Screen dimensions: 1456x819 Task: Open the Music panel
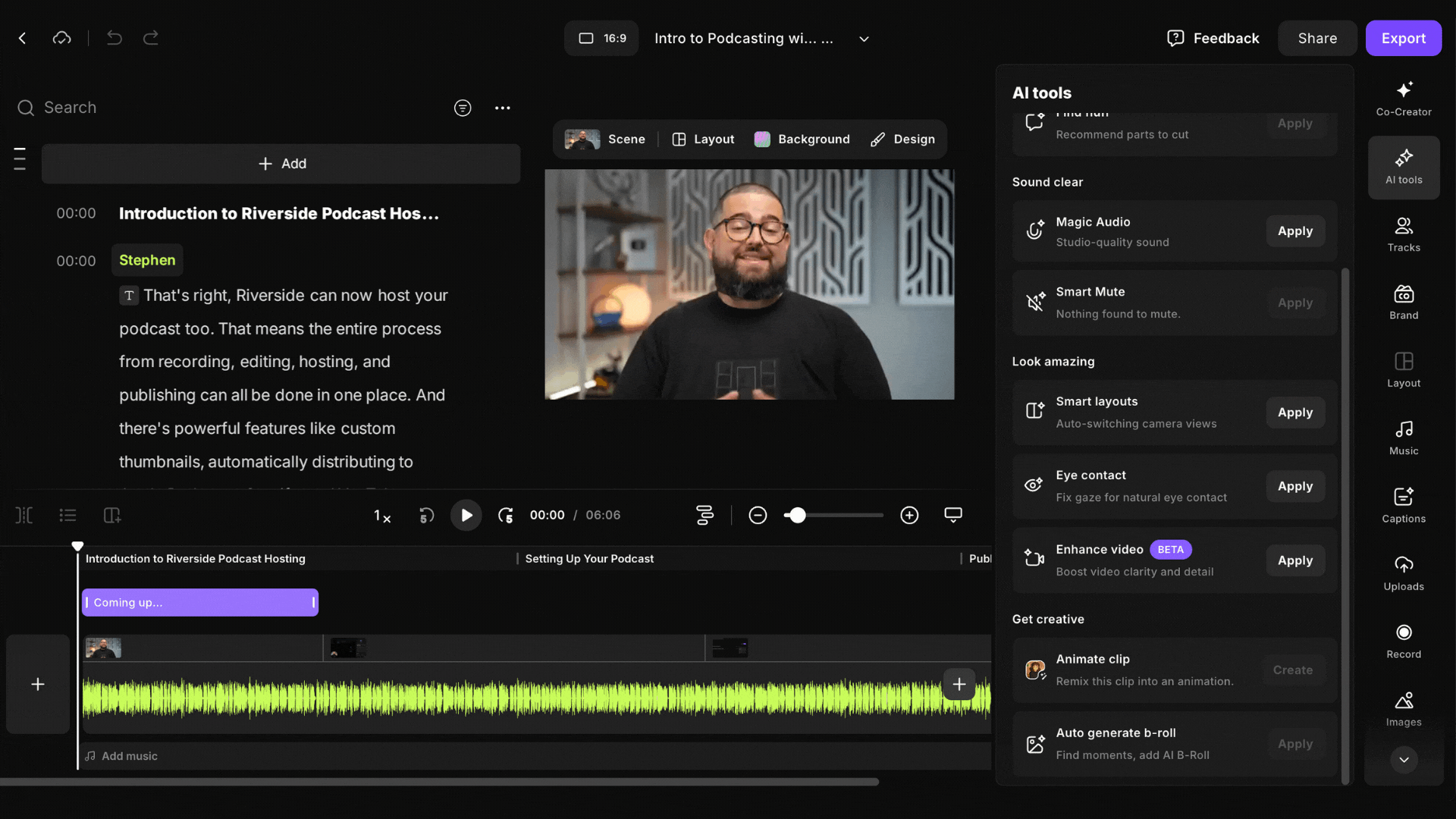pos(1404,438)
